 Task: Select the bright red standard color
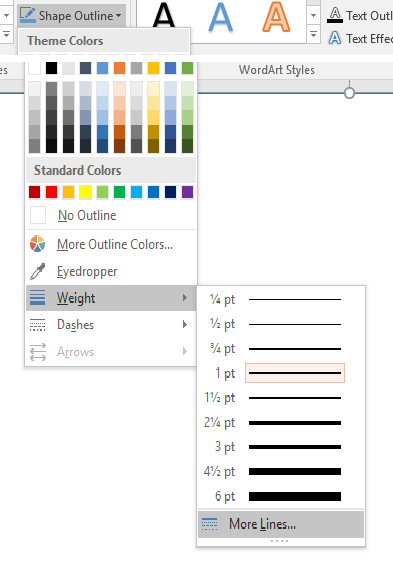(x=51, y=192)
